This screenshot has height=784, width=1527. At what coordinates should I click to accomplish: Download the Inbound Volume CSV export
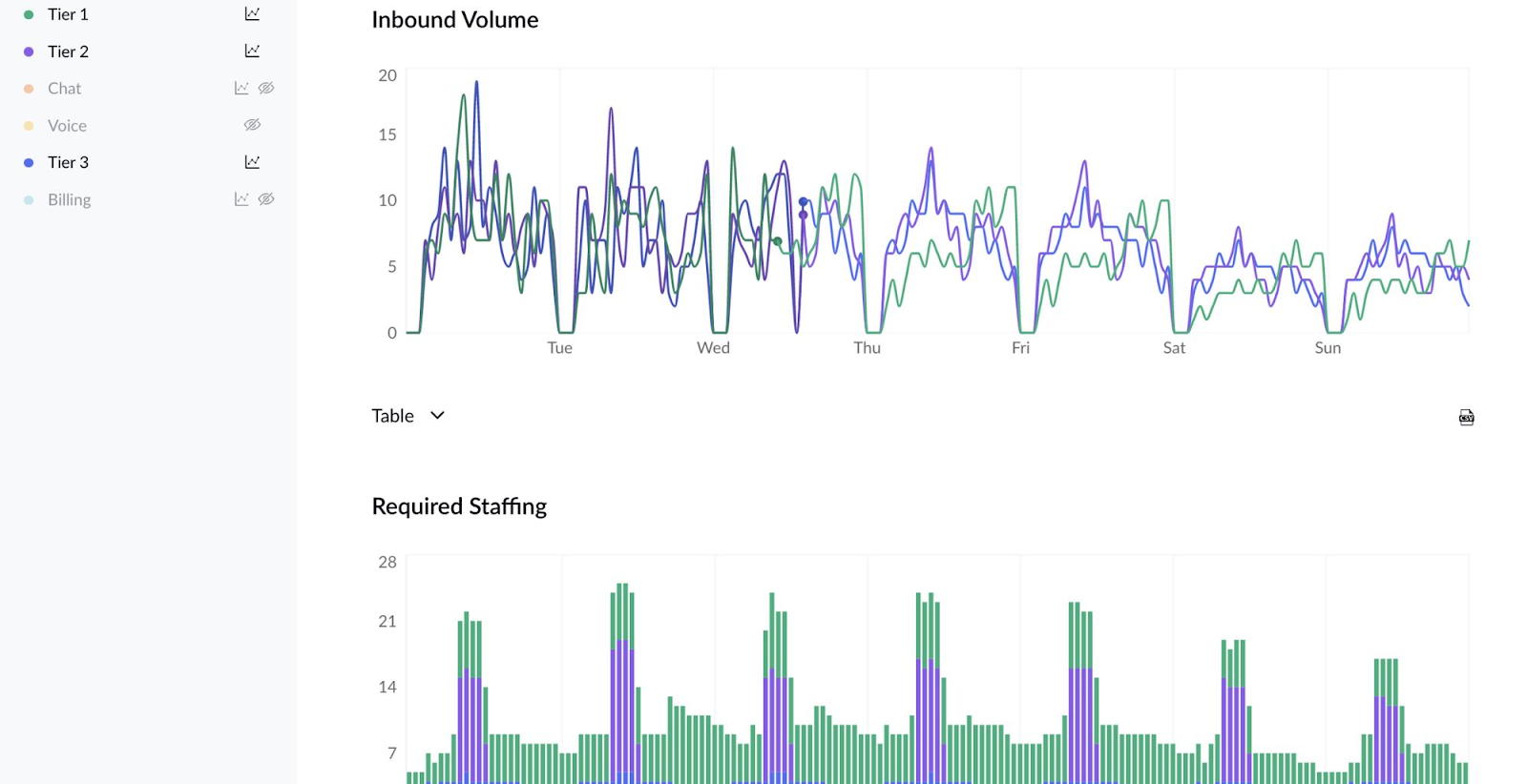pyautogui.click(x=1466, y=417)
